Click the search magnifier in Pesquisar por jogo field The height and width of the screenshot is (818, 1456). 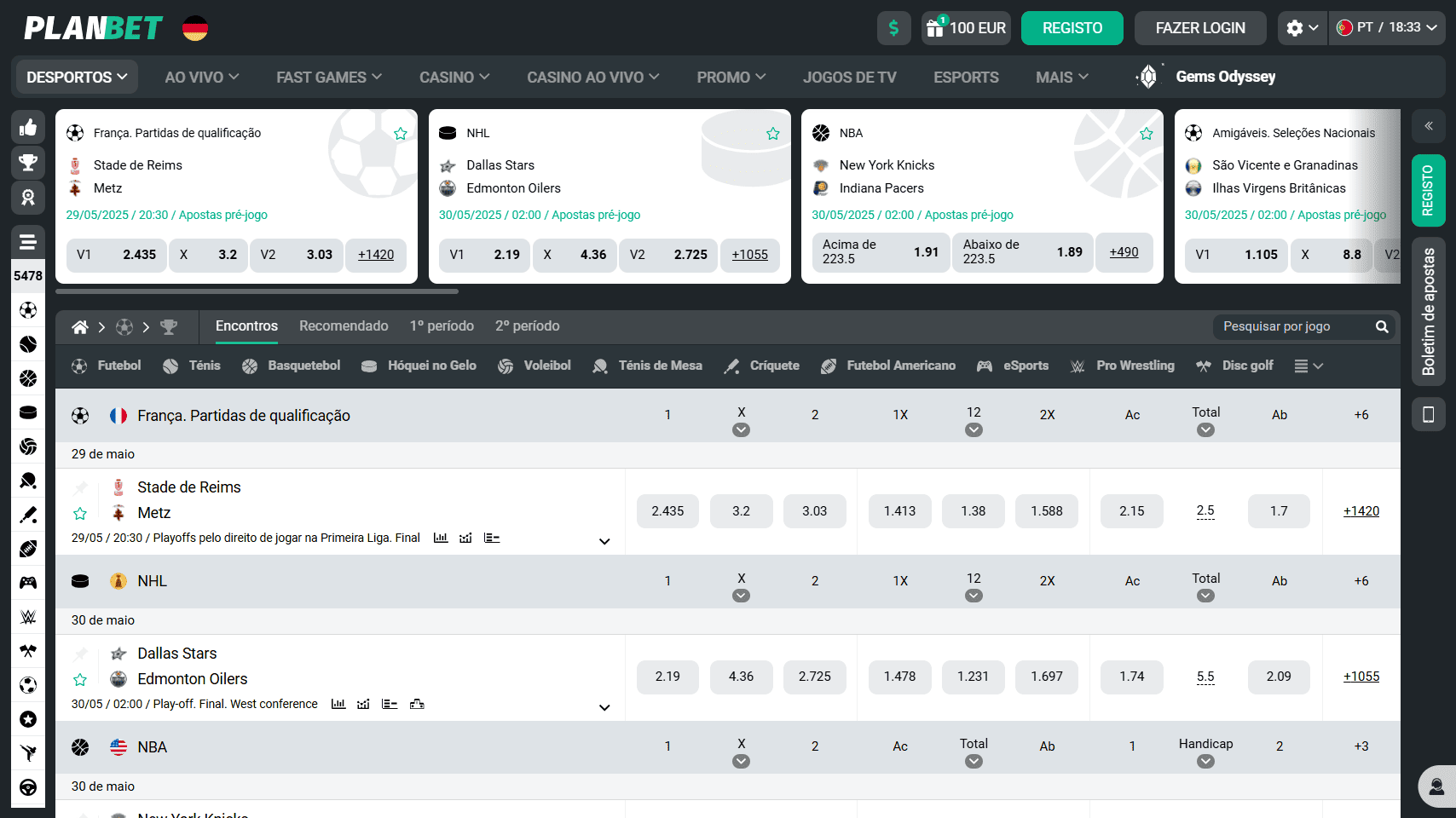click(1382, 326)
